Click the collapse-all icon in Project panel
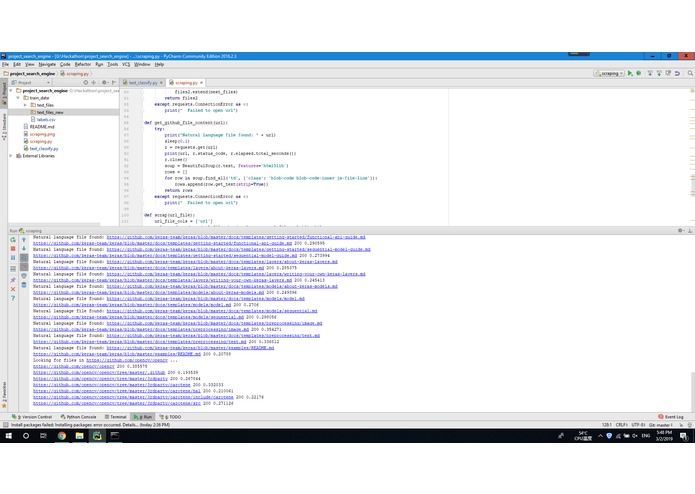This screenshot has height=494, width=695. point(94,82)
